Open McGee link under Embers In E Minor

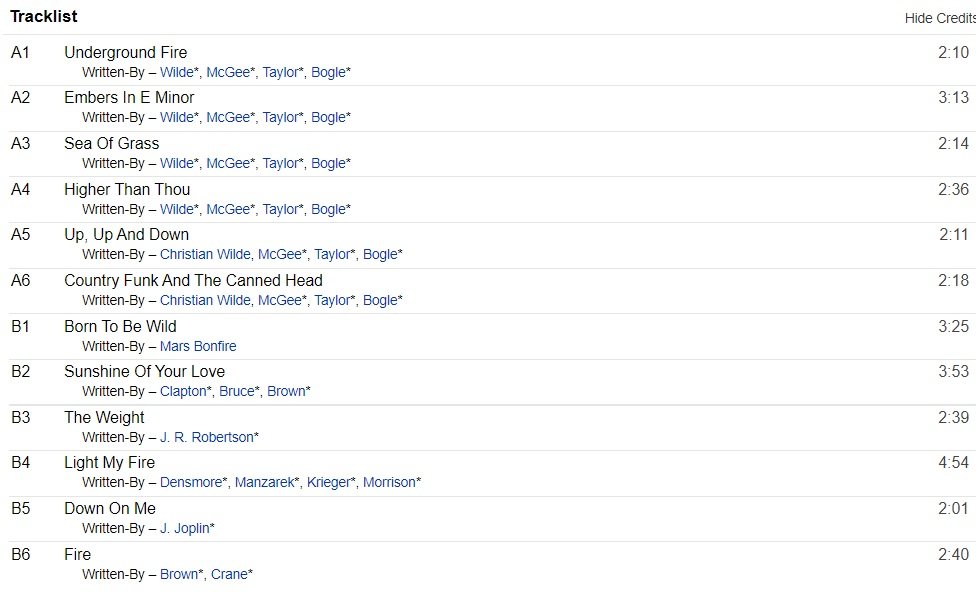pos(227,117)
